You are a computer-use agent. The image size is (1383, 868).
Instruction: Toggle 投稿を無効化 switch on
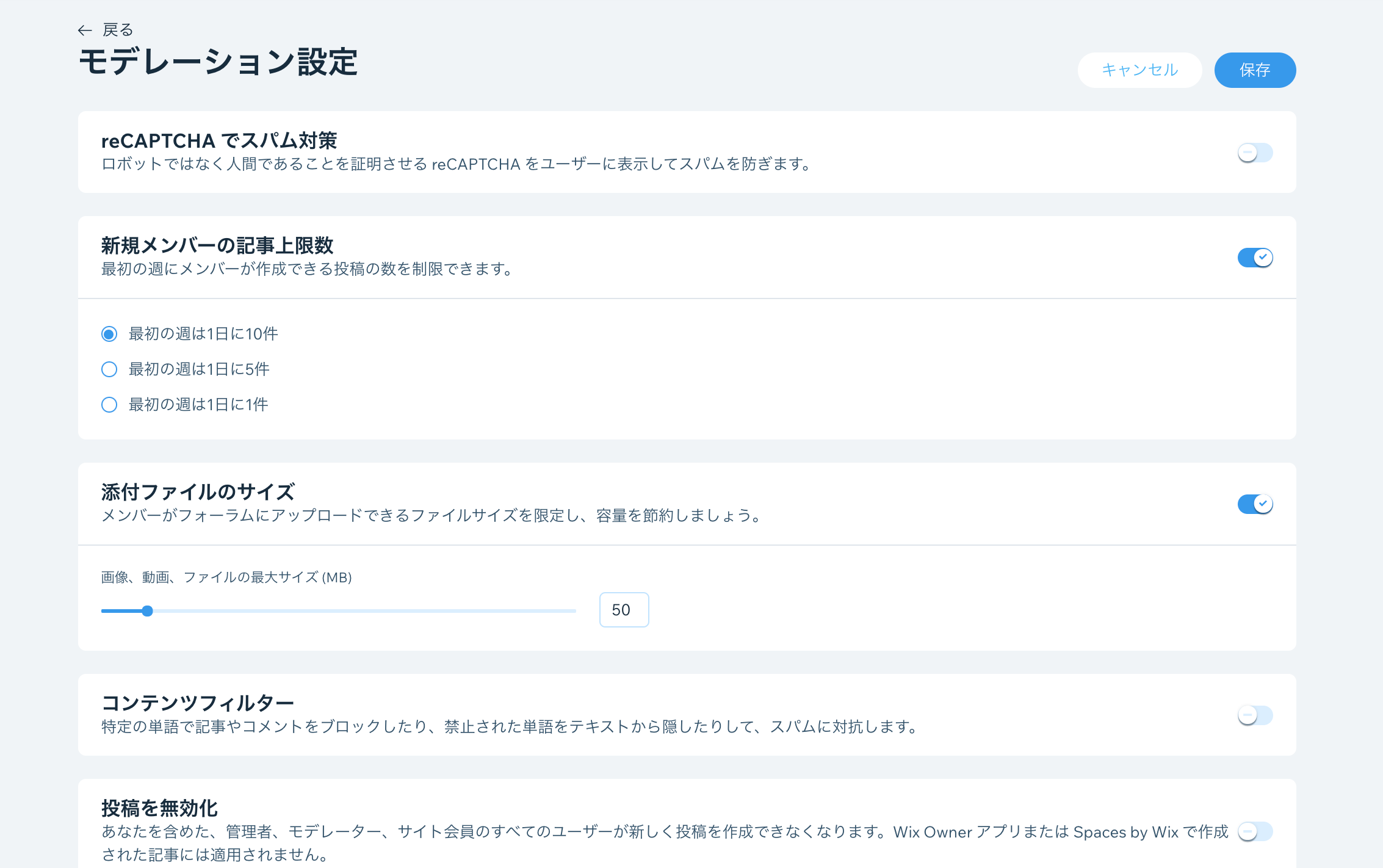1255,831
